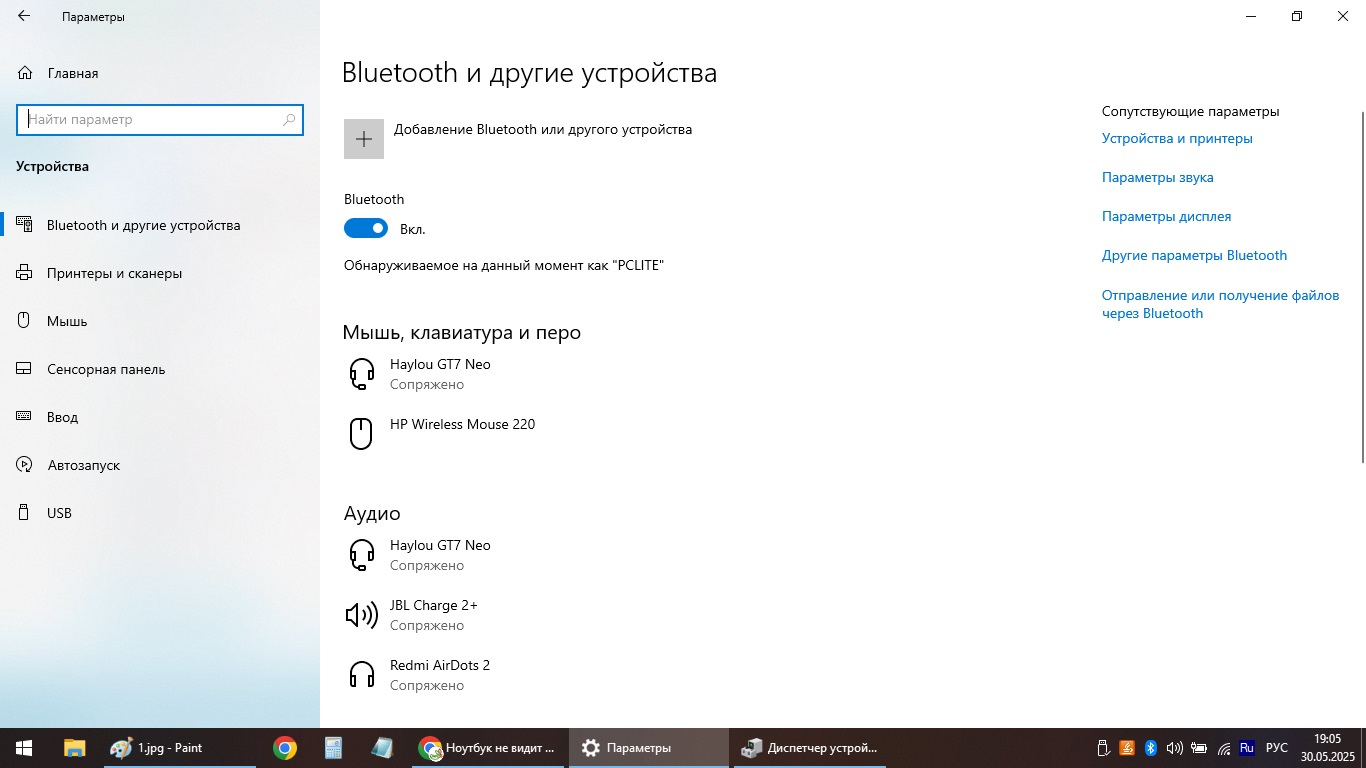Viewport: 1366px width, 768px height.
Task: Select Haylou GT7 Neo in Аудио section
Action: pos(440,555)
